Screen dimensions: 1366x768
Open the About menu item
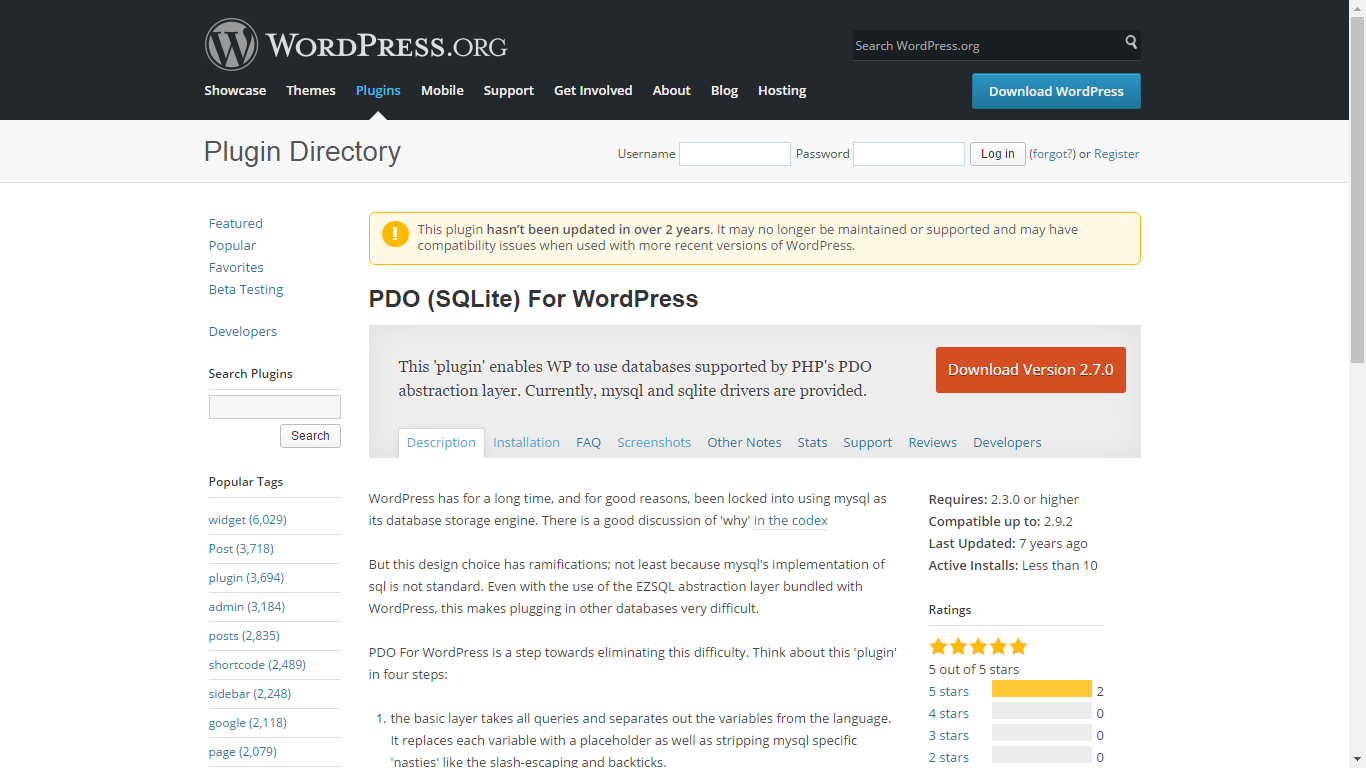672,90
